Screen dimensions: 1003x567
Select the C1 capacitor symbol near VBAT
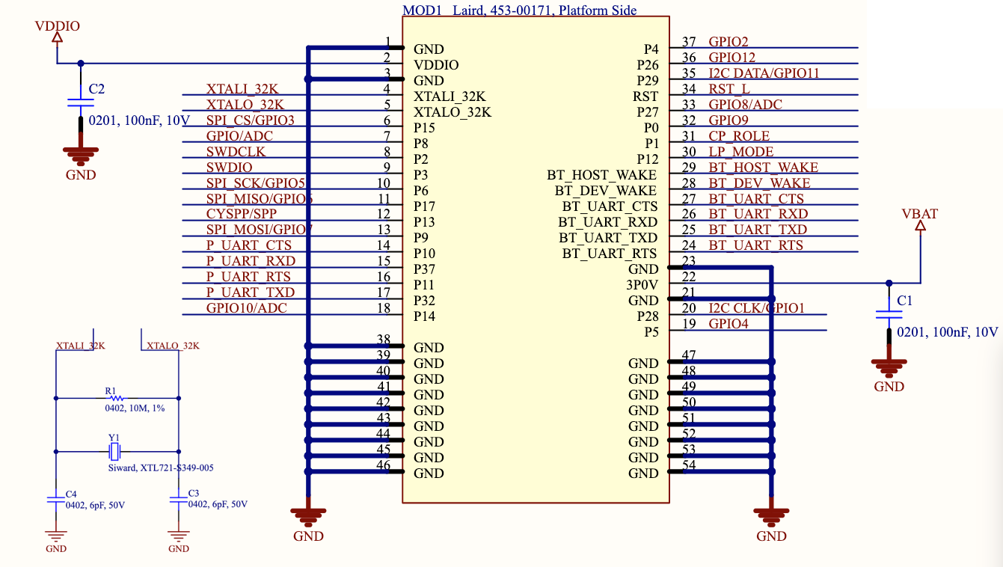(x=889, y=315)
